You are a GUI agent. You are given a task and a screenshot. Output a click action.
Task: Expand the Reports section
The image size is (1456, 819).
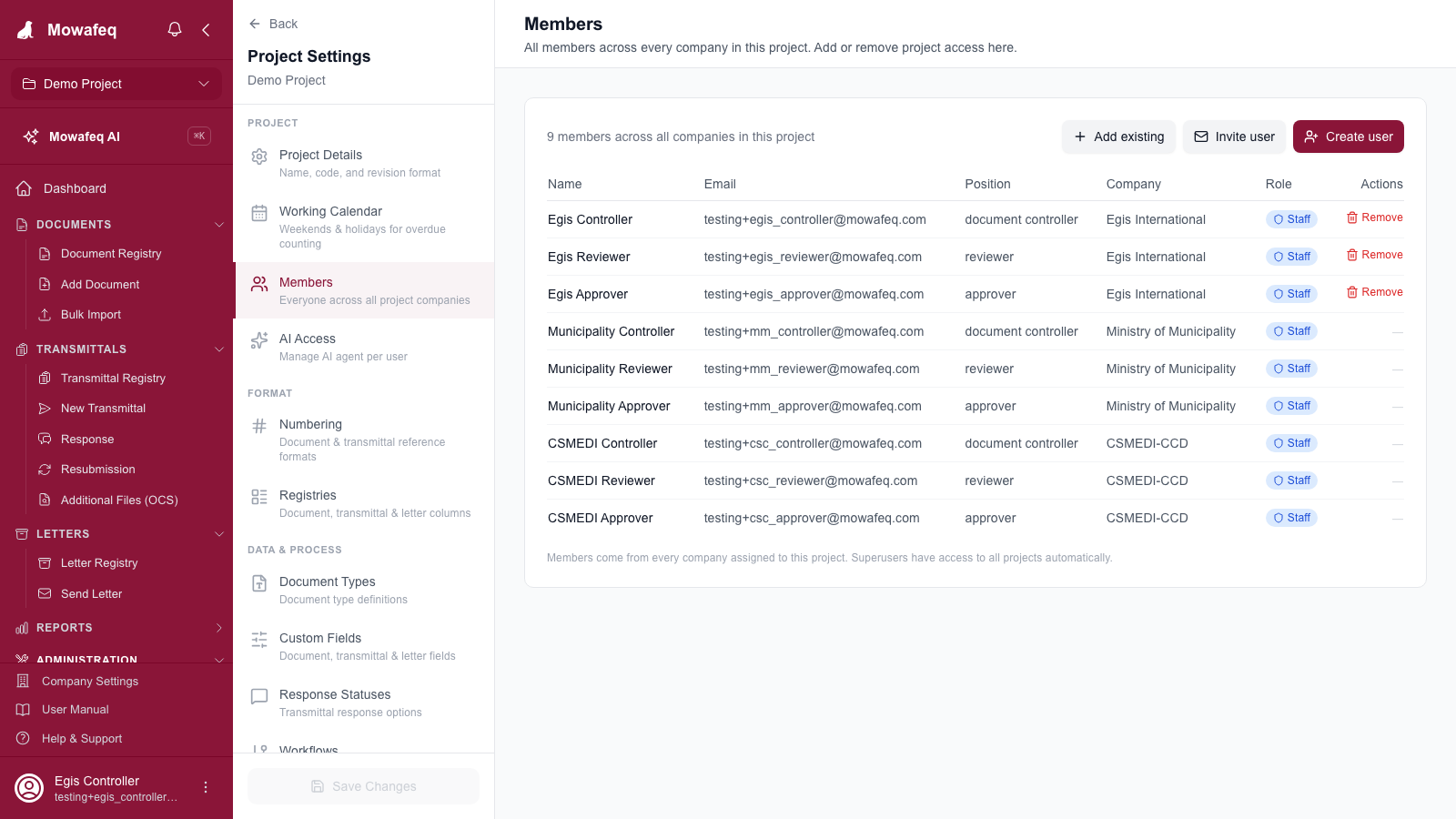[x=218, y=628]
